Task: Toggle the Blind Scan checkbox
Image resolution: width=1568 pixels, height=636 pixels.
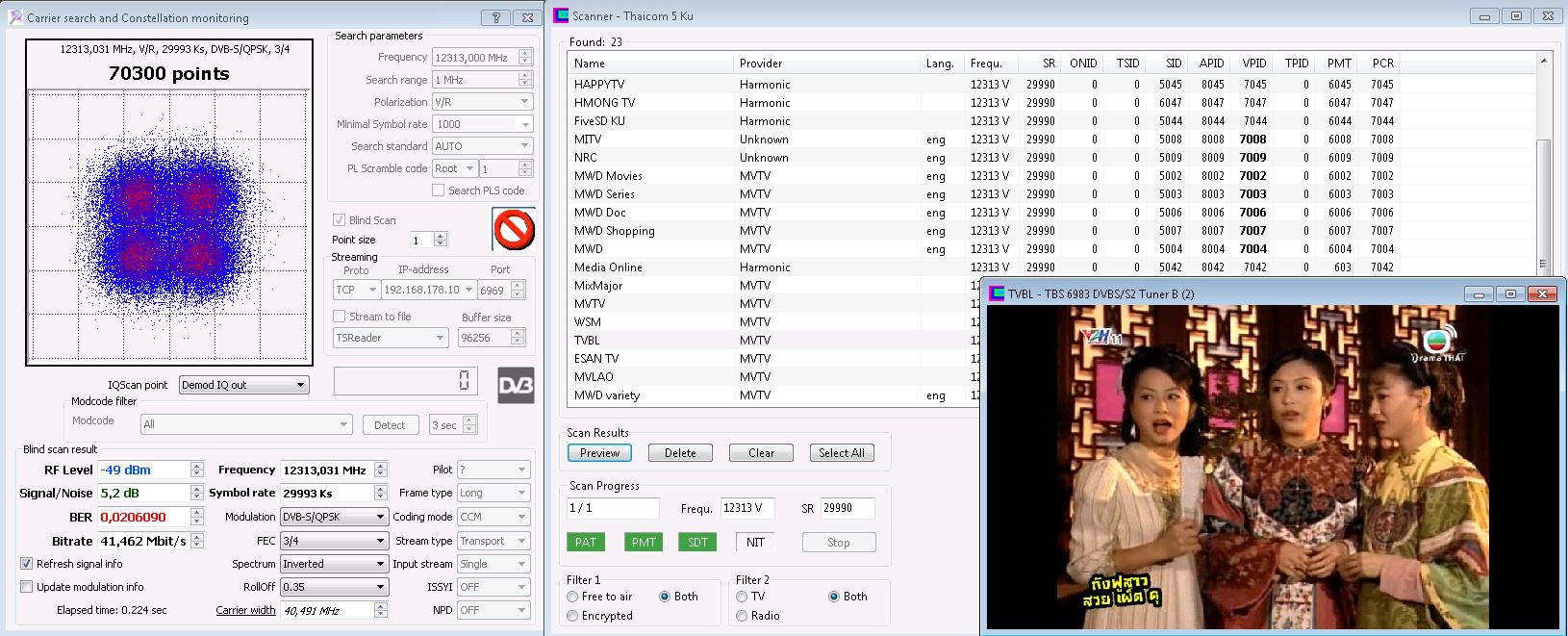Action: [339, 219]
